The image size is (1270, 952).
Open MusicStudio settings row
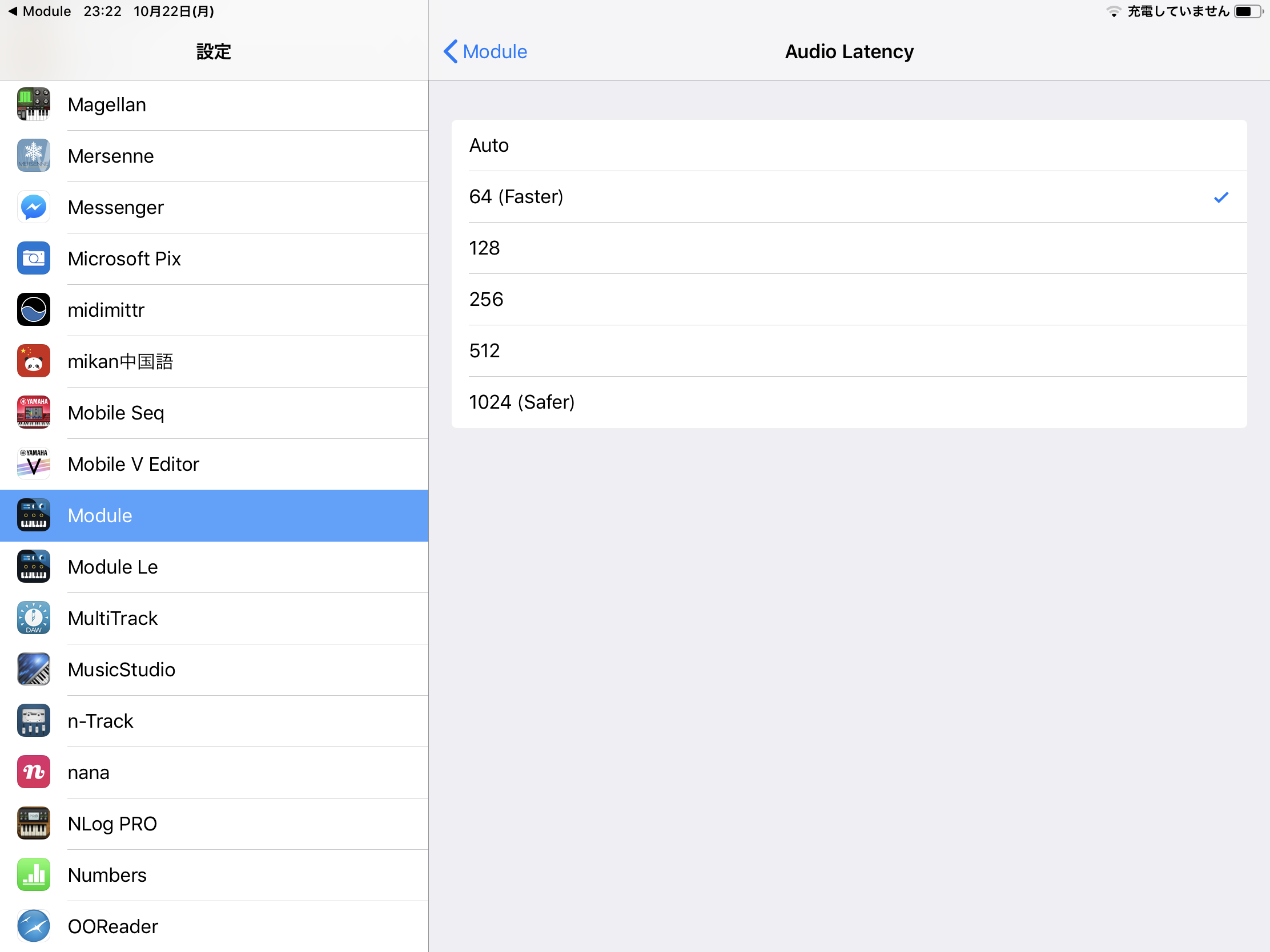(214, 669)
